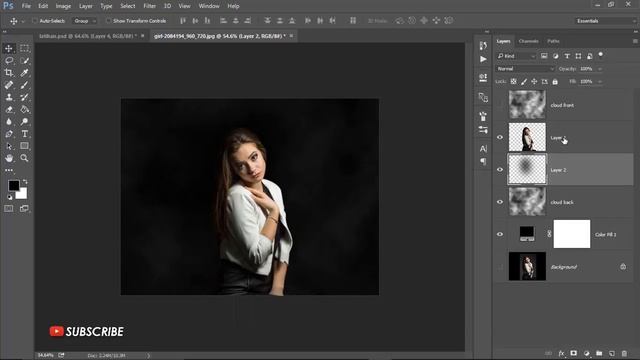
Task: Open the blending mode Normal dropdown
Action: pyautogui.click(x=525, y=69)
